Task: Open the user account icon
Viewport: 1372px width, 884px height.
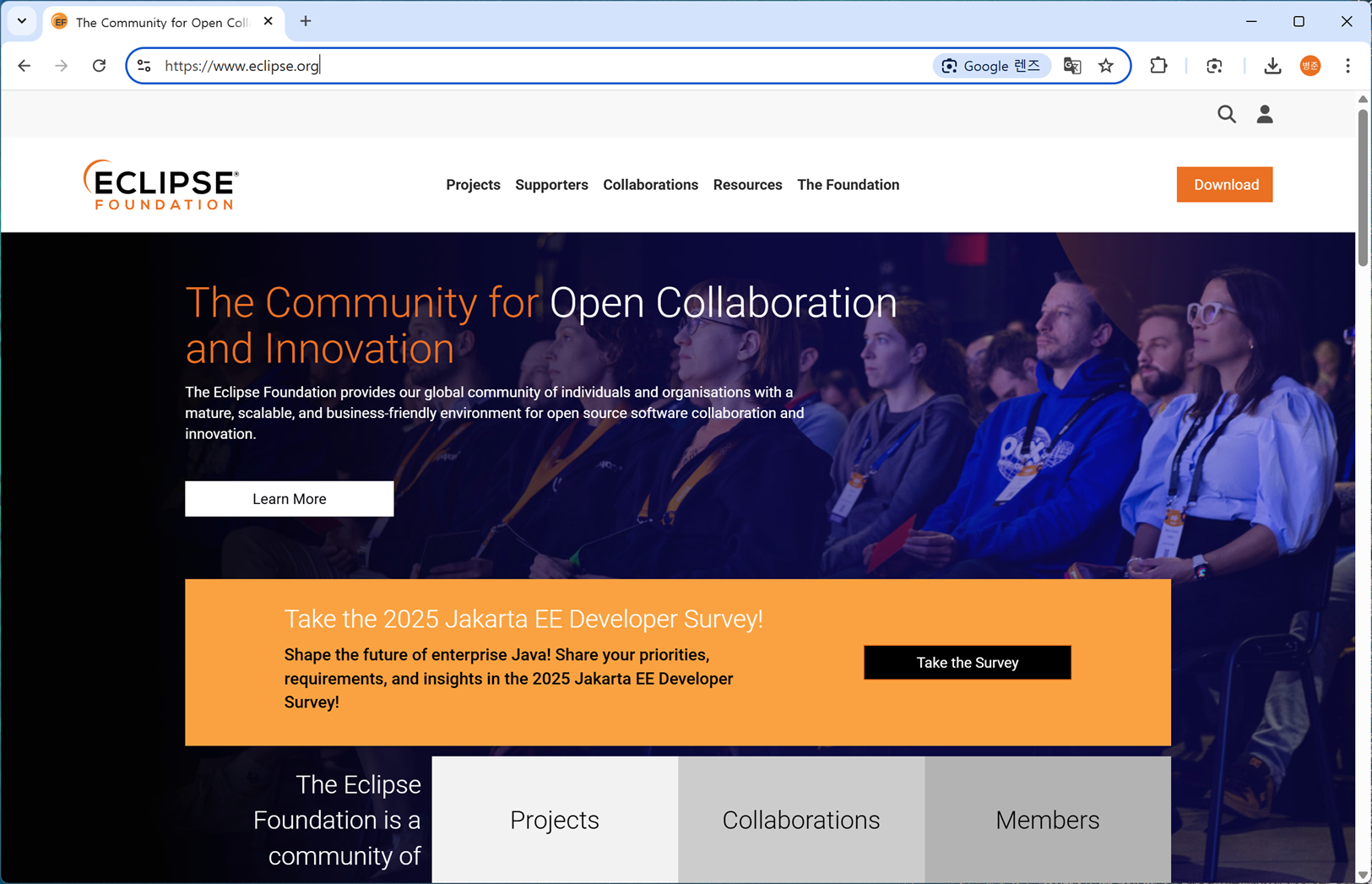Action: (x=1265, y=114)
